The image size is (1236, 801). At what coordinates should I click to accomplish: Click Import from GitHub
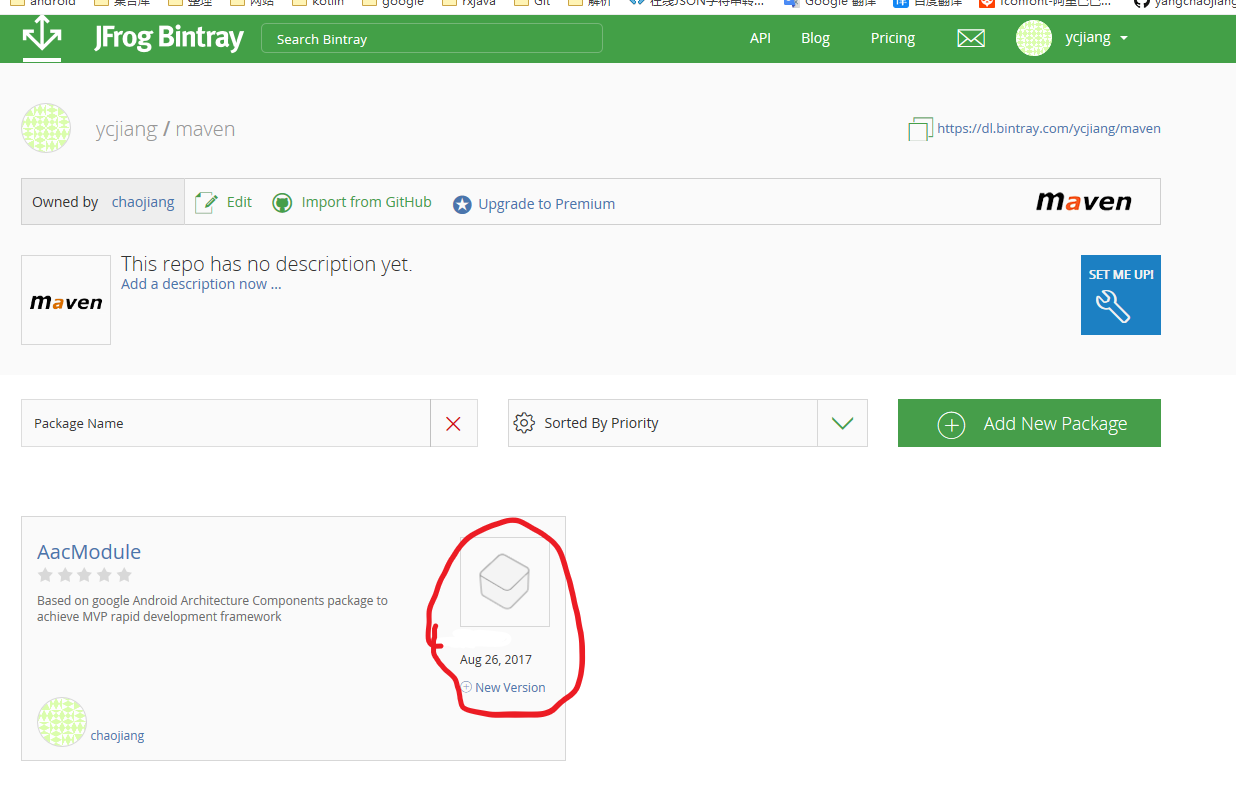366,202
